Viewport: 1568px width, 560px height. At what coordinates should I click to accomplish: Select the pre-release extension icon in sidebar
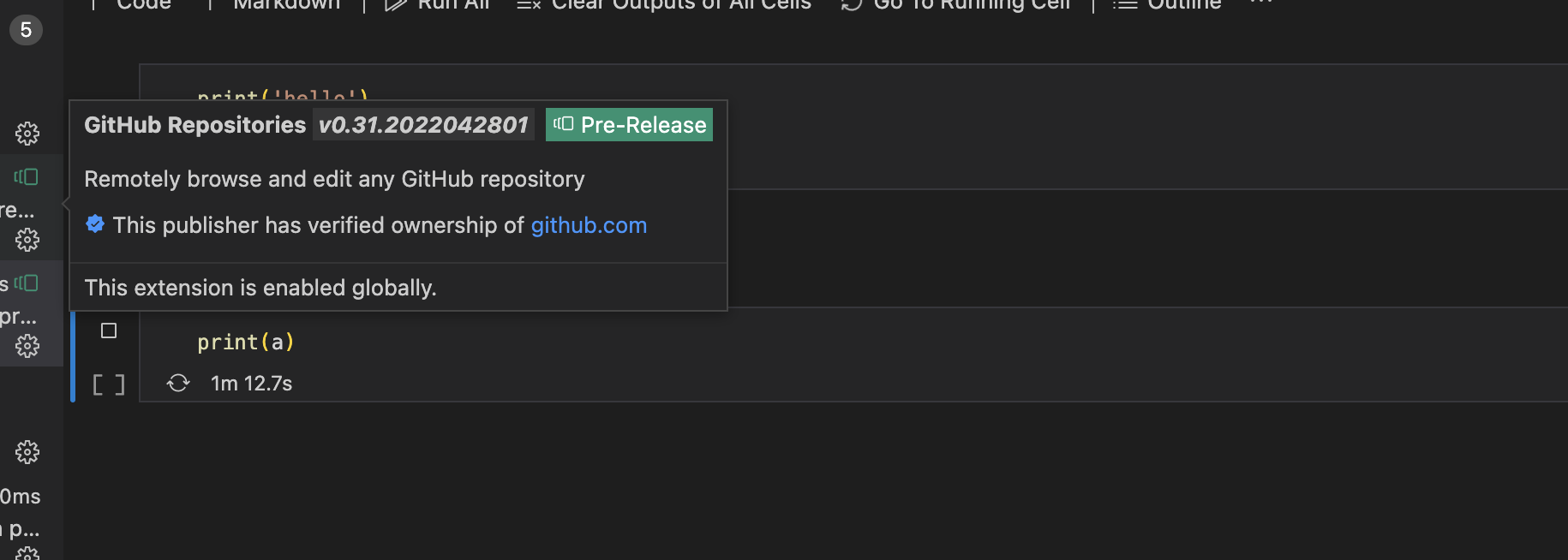(x=26, y=177)
